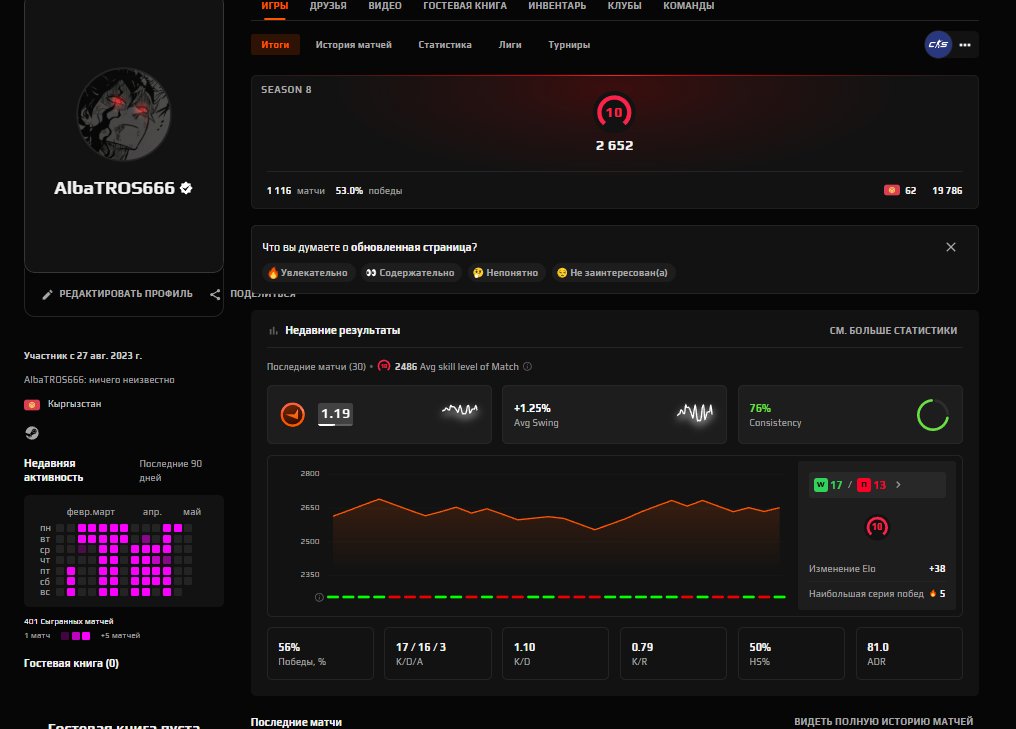
Task: Open the ДРУЗЬЯ tab
Action: point(328,6)
